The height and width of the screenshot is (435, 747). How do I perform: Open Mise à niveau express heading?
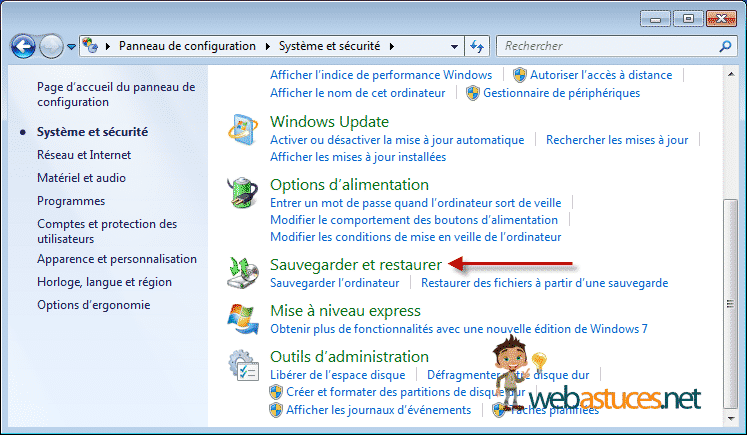point(345,311)
